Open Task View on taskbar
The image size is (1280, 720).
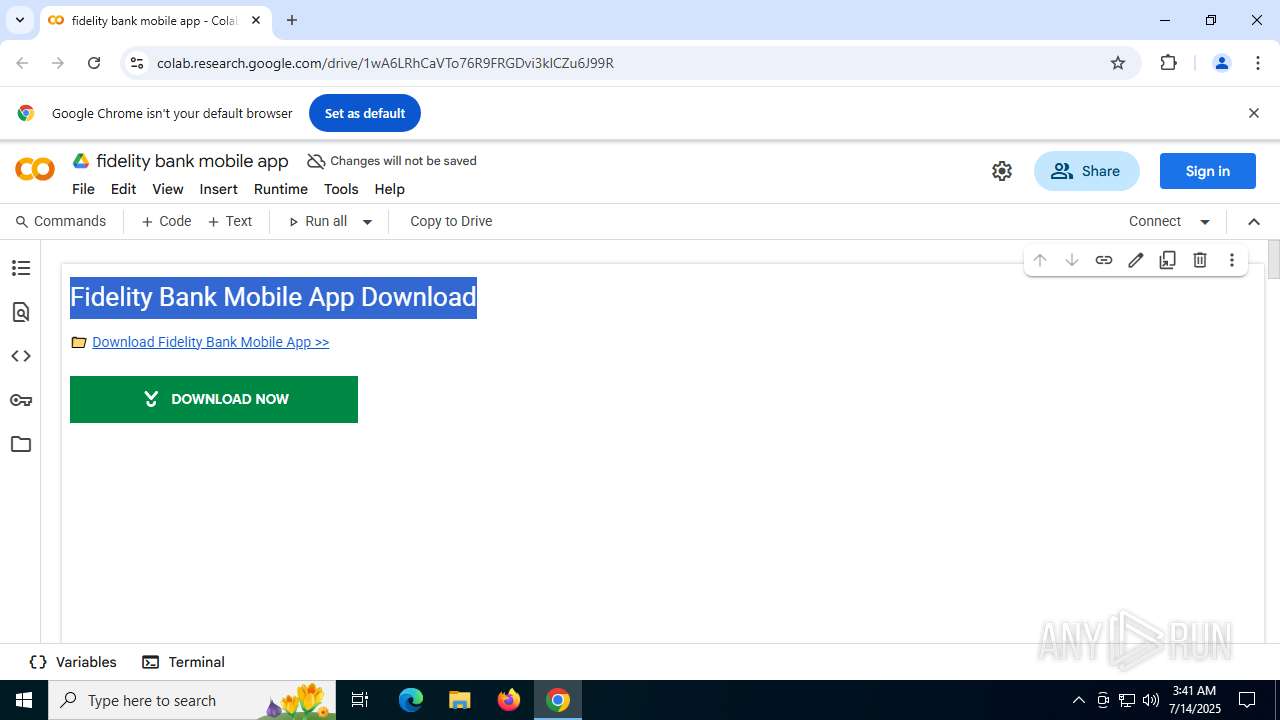pyautogui.click(x=361, y=700)
